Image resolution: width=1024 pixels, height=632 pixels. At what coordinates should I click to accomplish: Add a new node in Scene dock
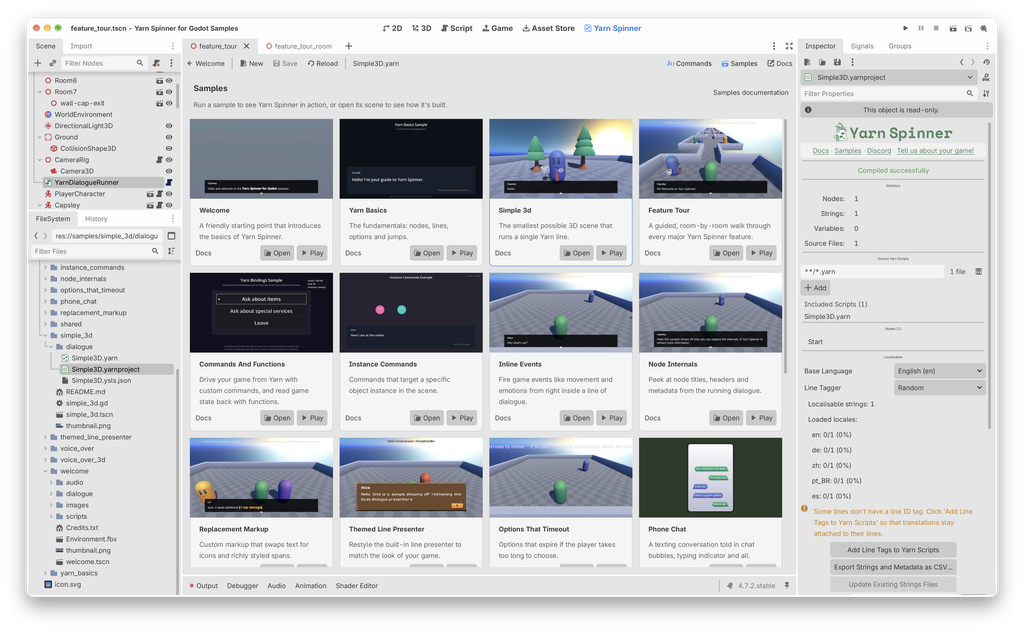coord(37,63)
